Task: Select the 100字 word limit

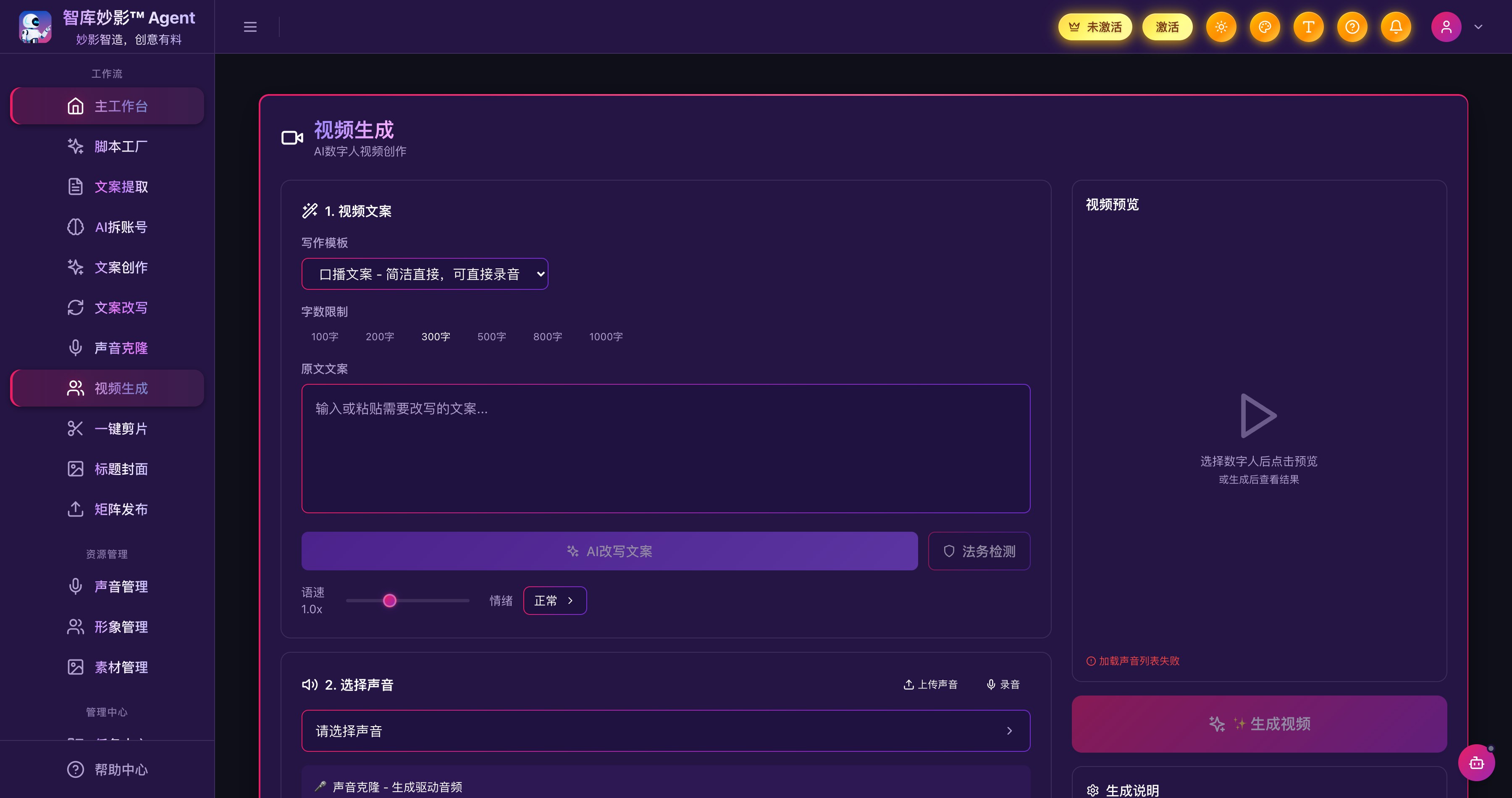Action: coord(325,337)
